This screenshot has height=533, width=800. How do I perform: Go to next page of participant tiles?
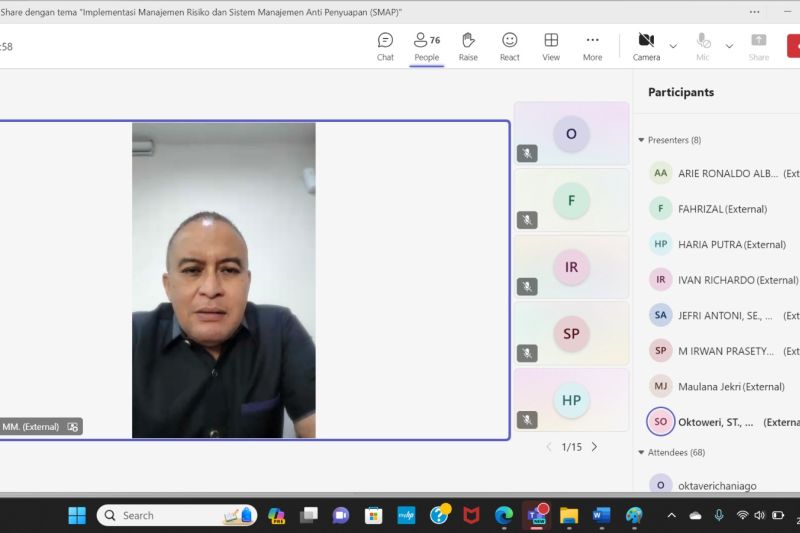point(594,447)
